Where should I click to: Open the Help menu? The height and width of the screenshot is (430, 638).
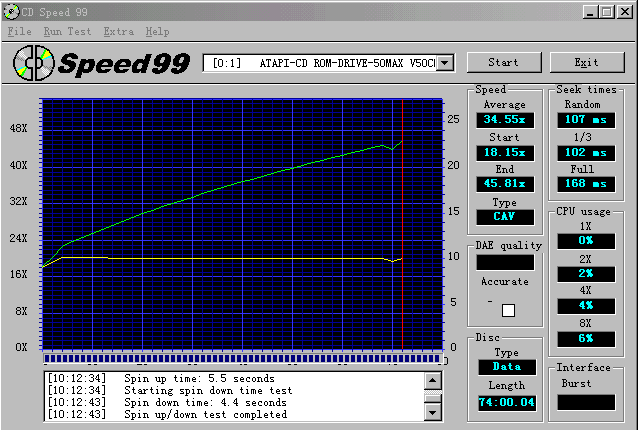(157, 32)
